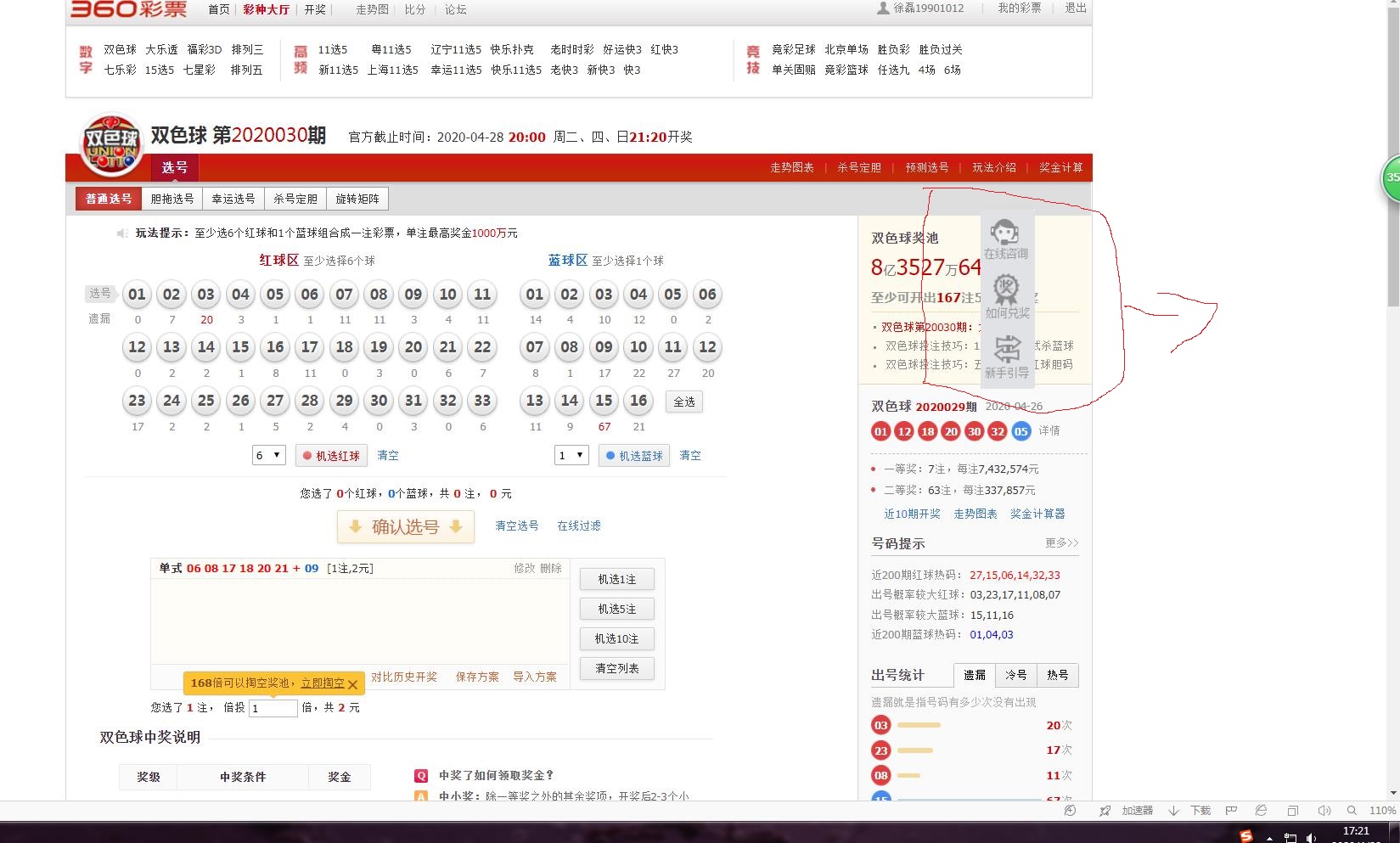The width and height of the screenshot is (1400, 843).
Task: Click the browser window restore icon
Action: click(x=1292, y=811)
